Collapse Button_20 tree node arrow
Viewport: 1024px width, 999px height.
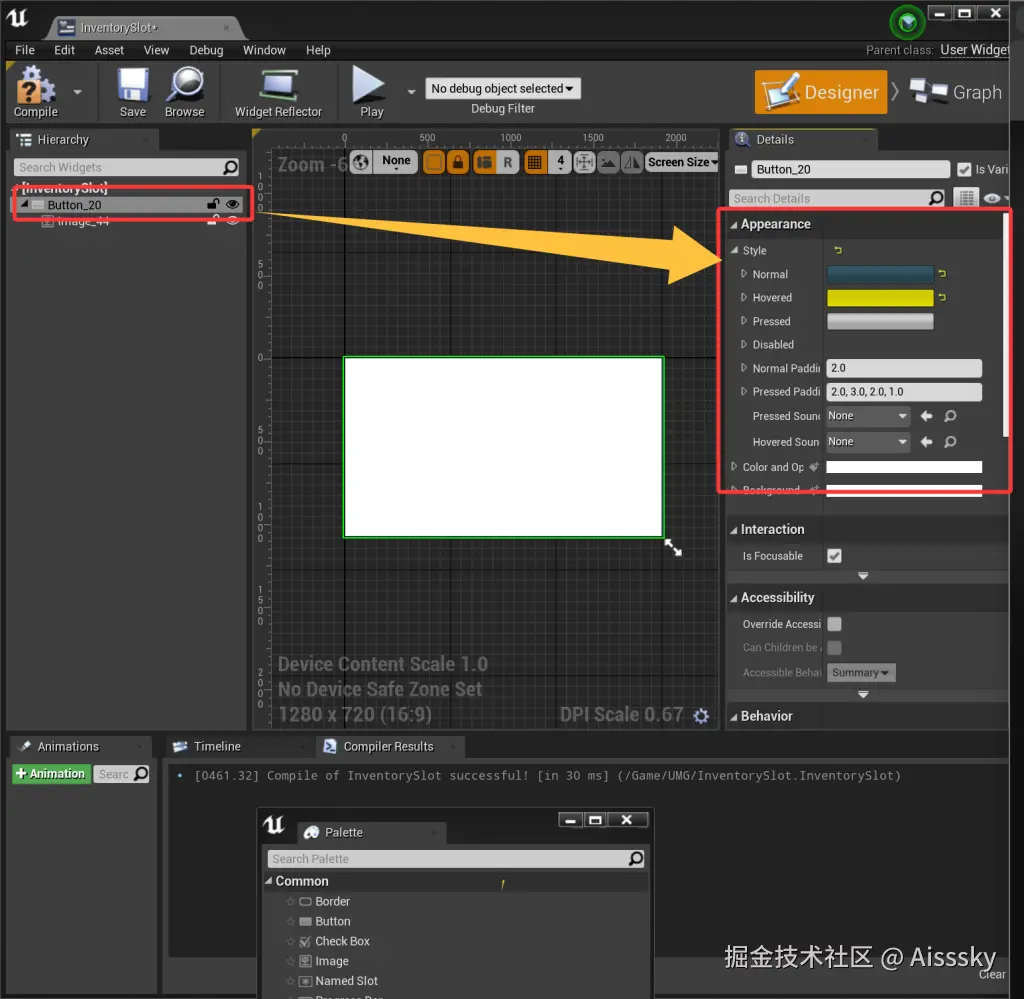(x=24, y=204)
